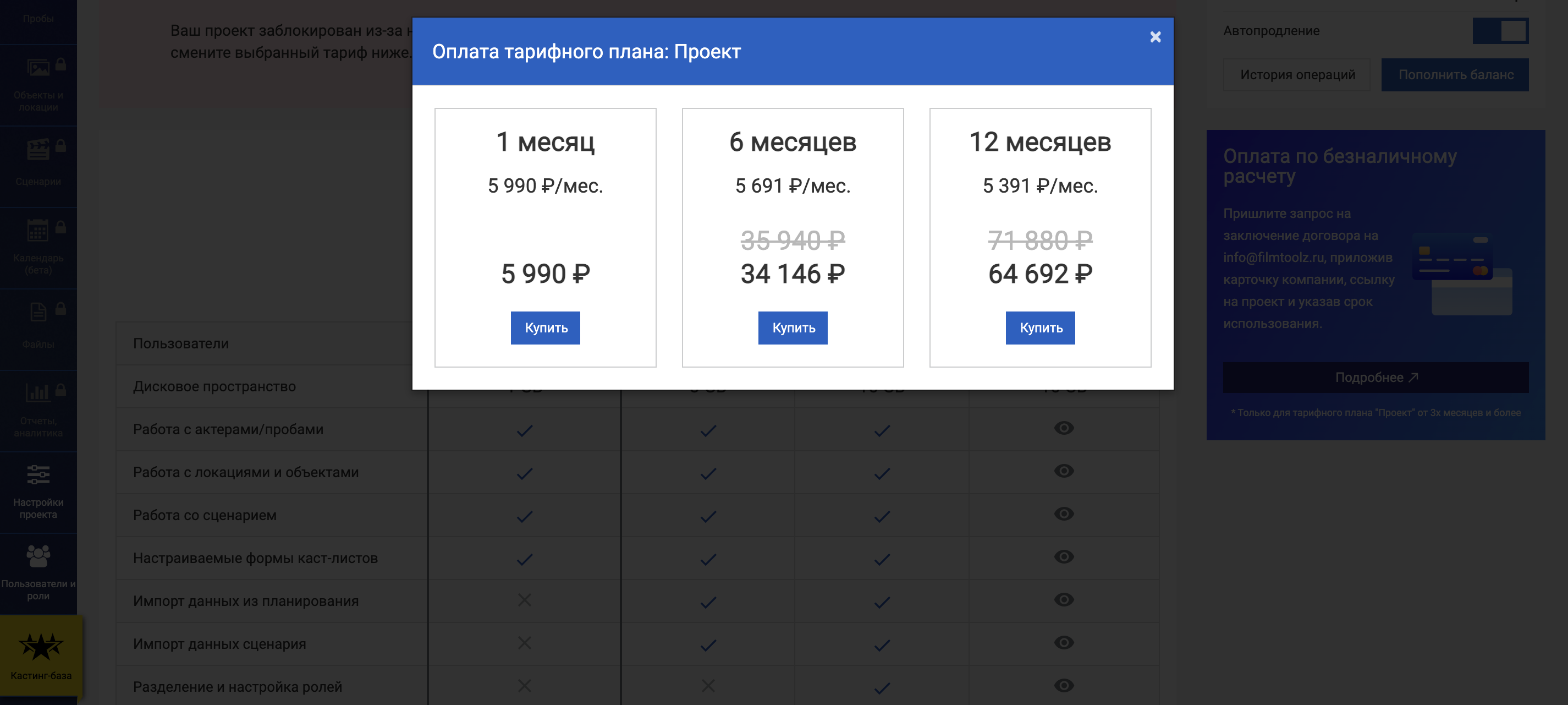Open Календарь (бета) sidebar icon
This screenshot has width=1568, height=705.
tap(38, 231)
